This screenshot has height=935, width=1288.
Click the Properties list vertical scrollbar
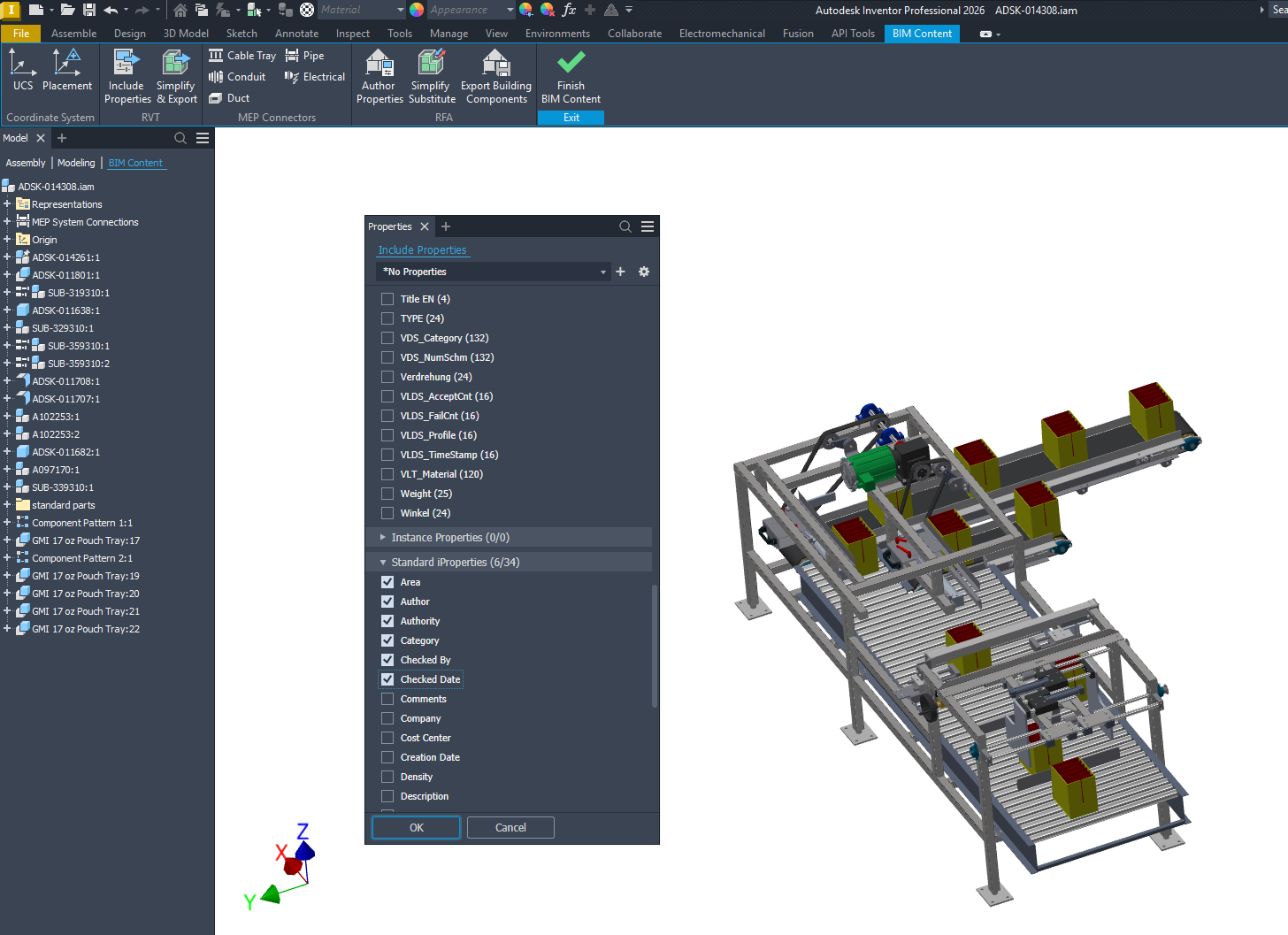(x=655, y=646)
